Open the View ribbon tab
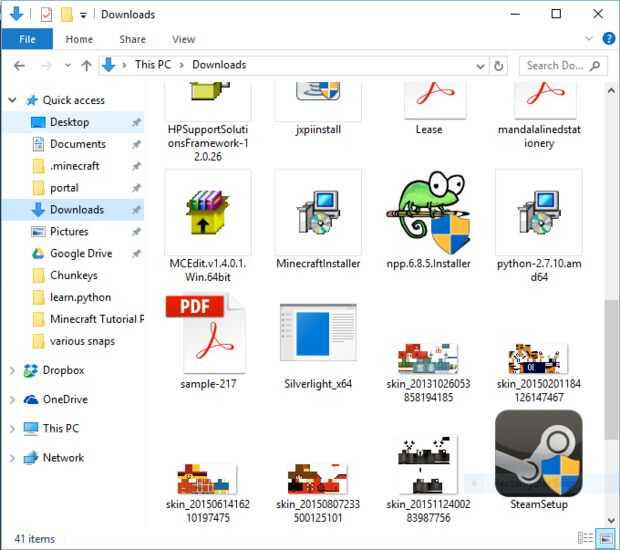Image resolution: width=620 pixels, height=550 pixels. [x=183, y=39]
